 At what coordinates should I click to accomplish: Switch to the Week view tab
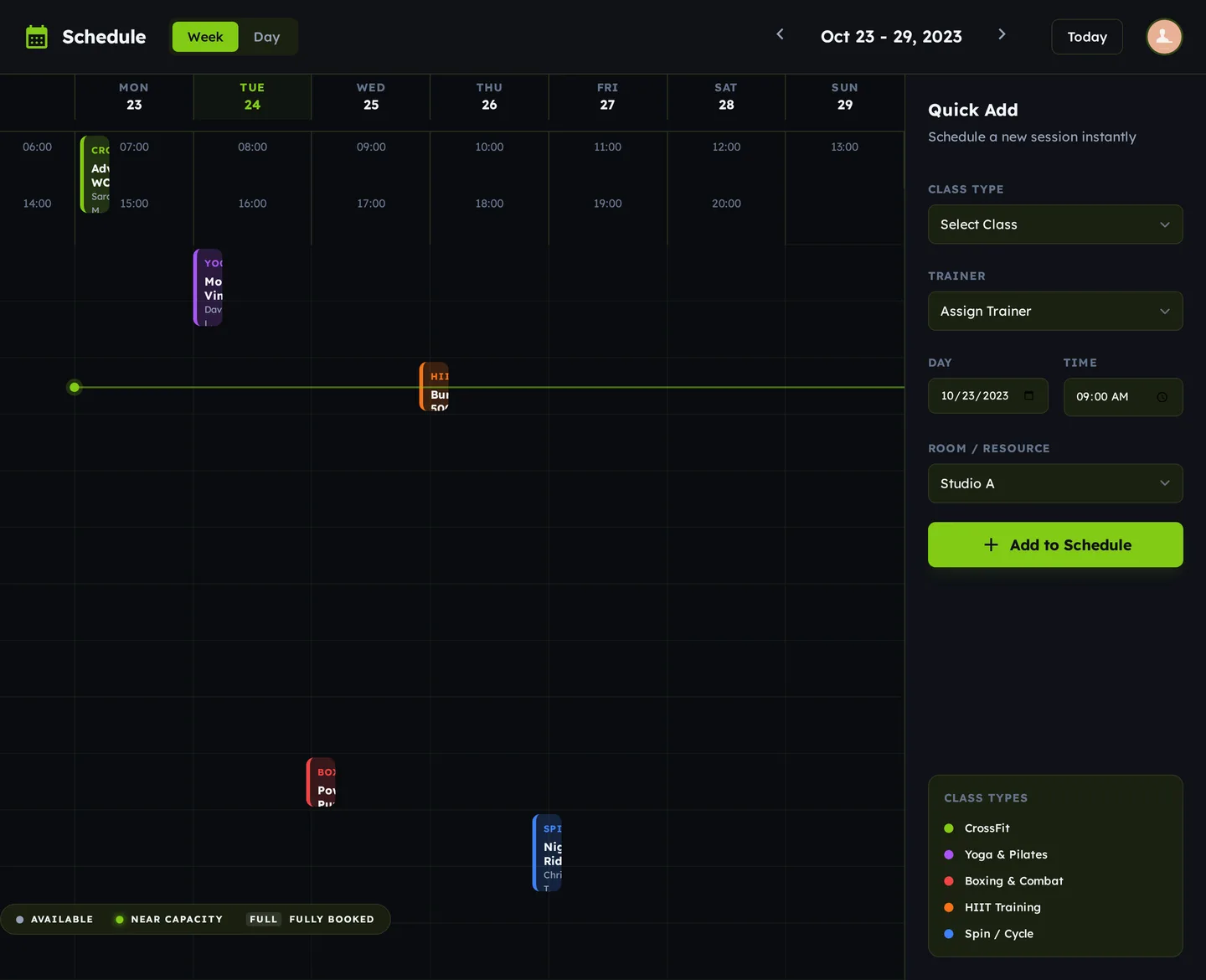tap(204, 36)
